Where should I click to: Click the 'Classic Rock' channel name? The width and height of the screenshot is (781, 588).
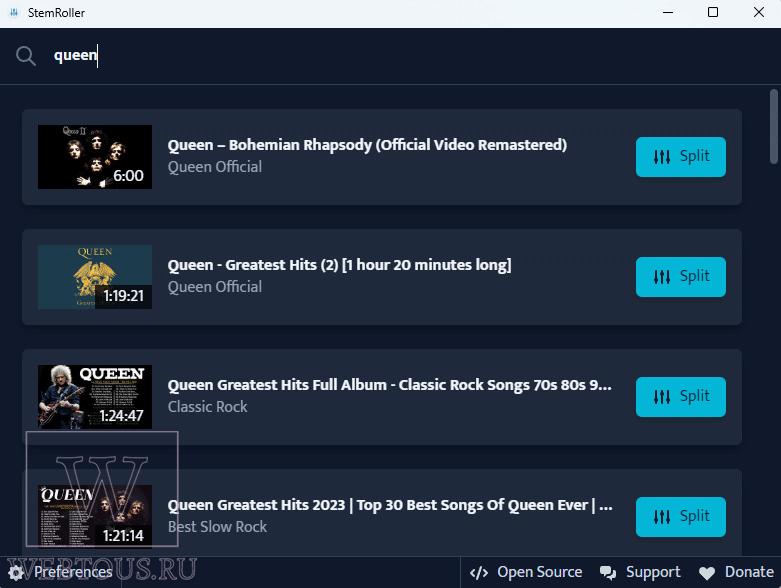207,407
